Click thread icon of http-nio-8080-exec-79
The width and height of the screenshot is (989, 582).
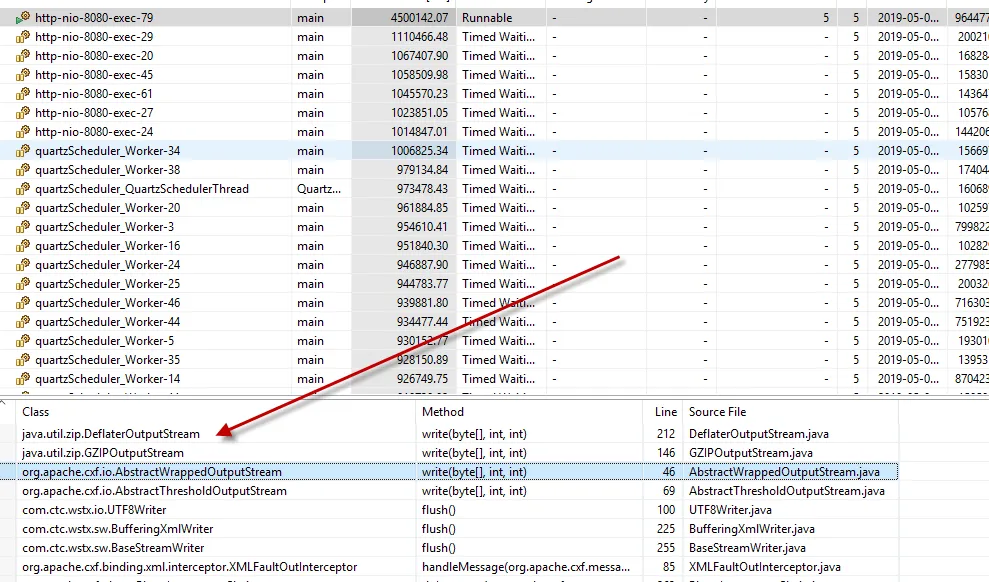click(23, 18)
